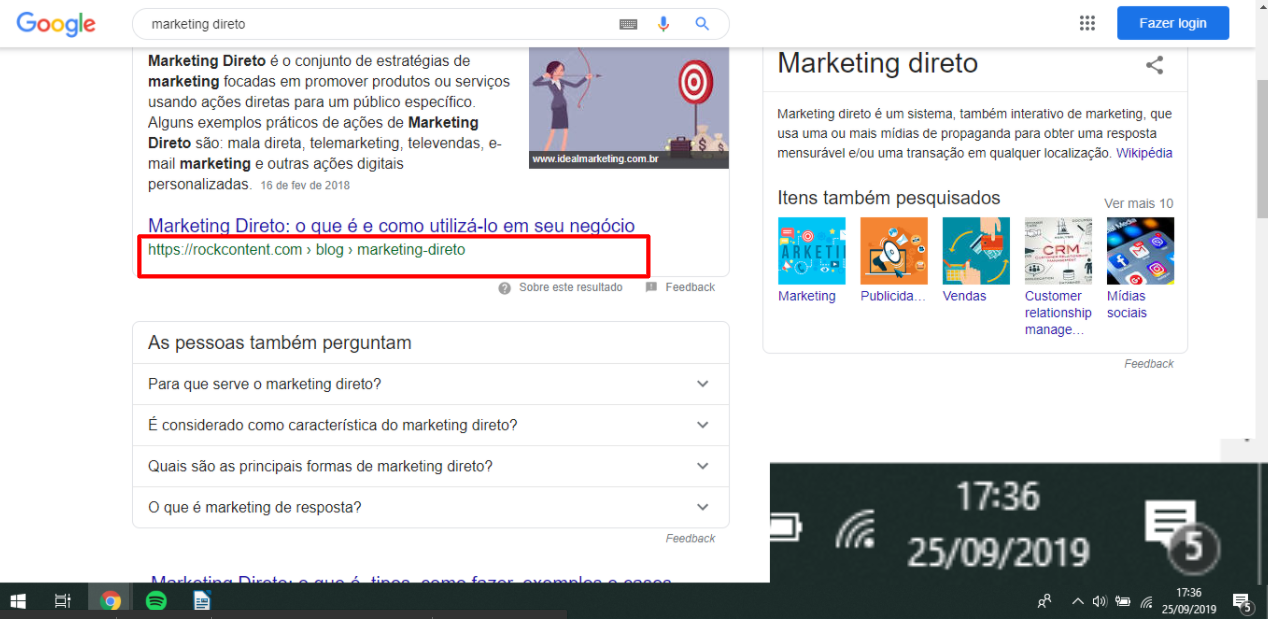The image size is (1268, 619).
Task: Open the Google apps grid
Action: [x=1087, y=24]
